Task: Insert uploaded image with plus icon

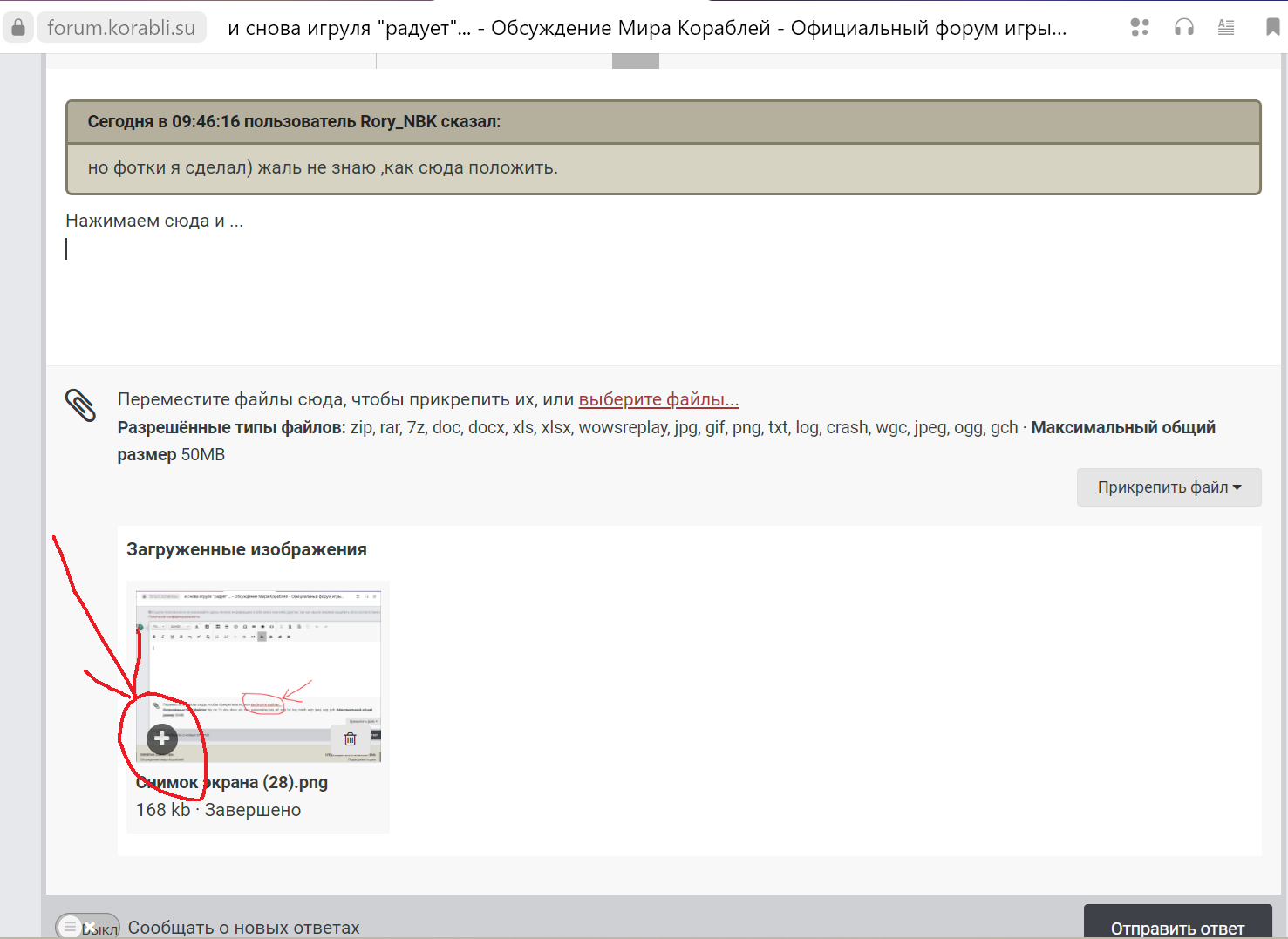Action: tap(161, 738)
